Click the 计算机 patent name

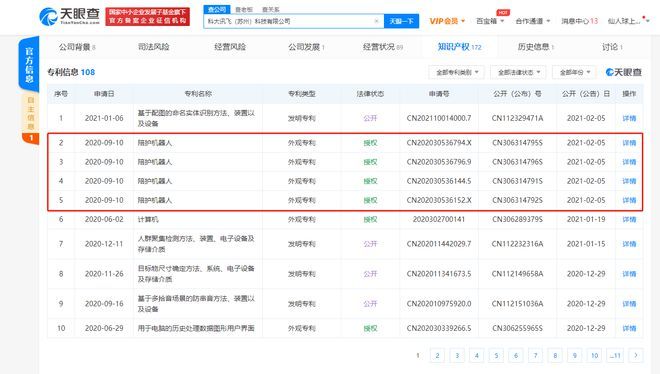tap(148, 220)
